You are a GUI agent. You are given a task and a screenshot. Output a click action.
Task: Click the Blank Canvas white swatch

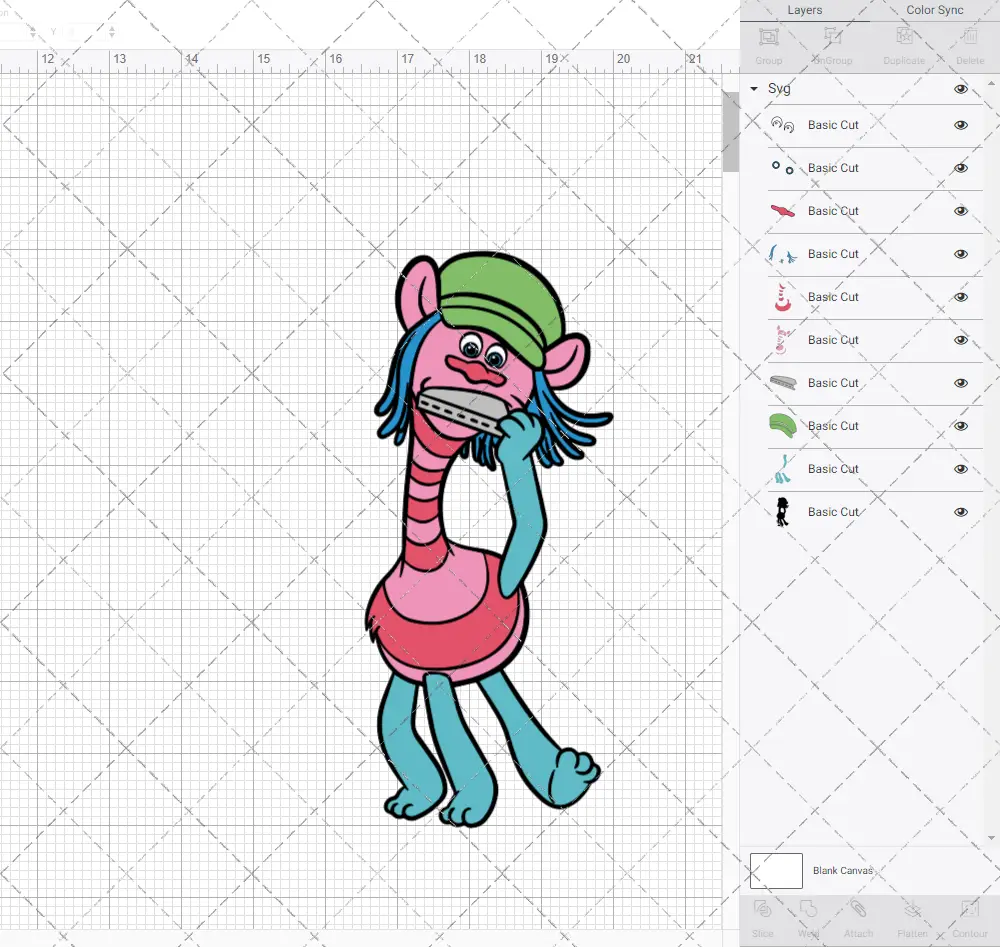[x=776, y=870]
